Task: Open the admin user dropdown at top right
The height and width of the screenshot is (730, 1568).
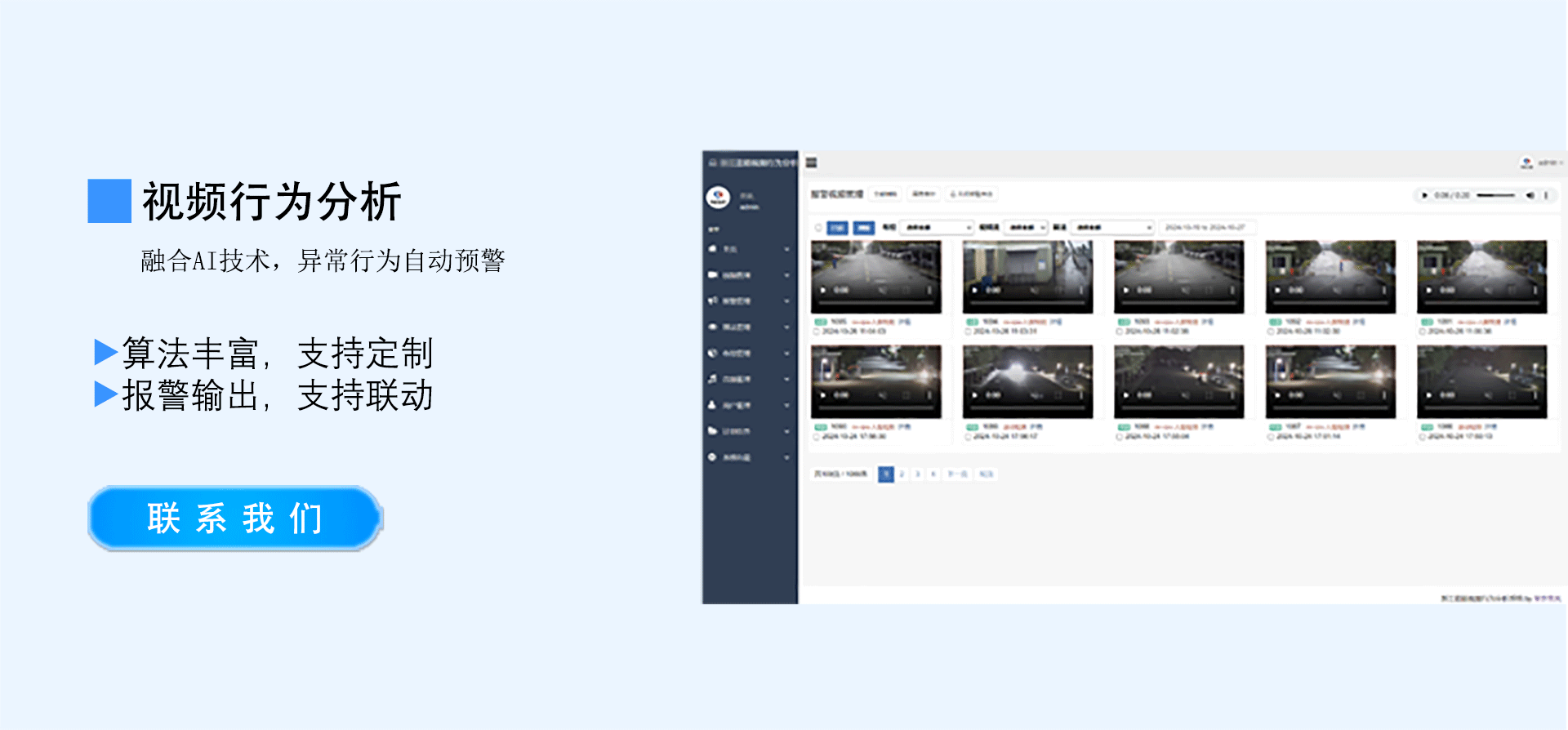Action: click(1542, 163)
